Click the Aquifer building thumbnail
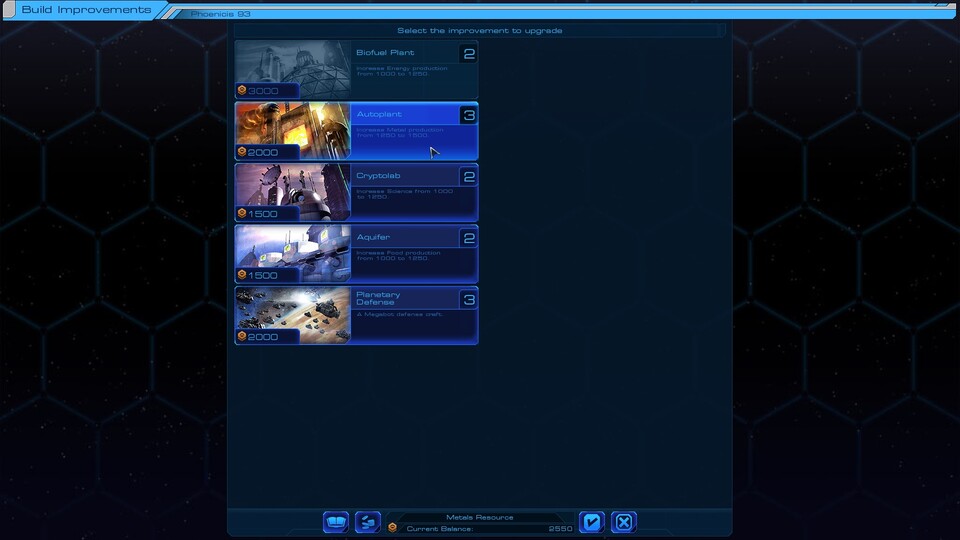 click(x=293, y=248)
